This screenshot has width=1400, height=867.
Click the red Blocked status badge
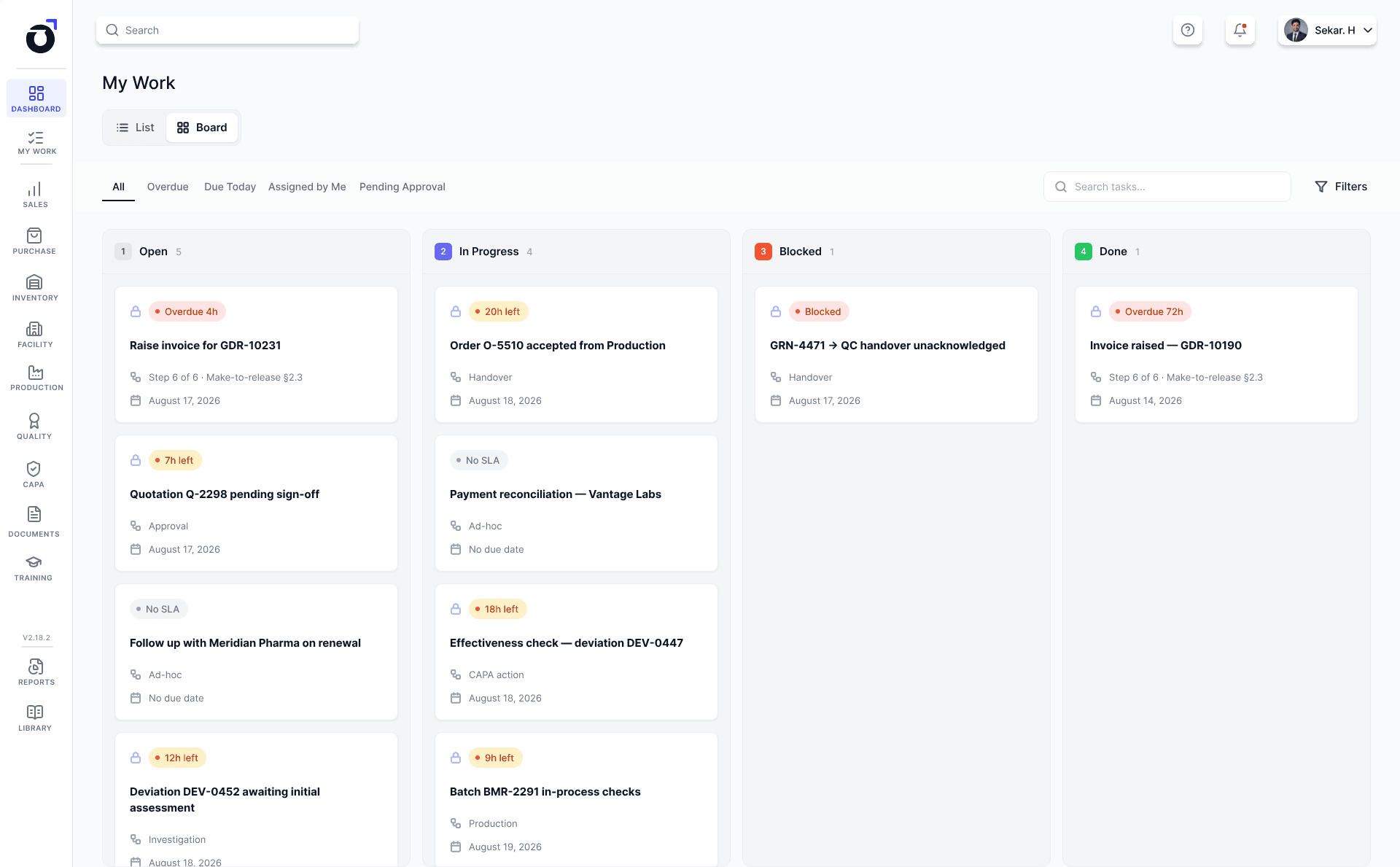(819, 311)
